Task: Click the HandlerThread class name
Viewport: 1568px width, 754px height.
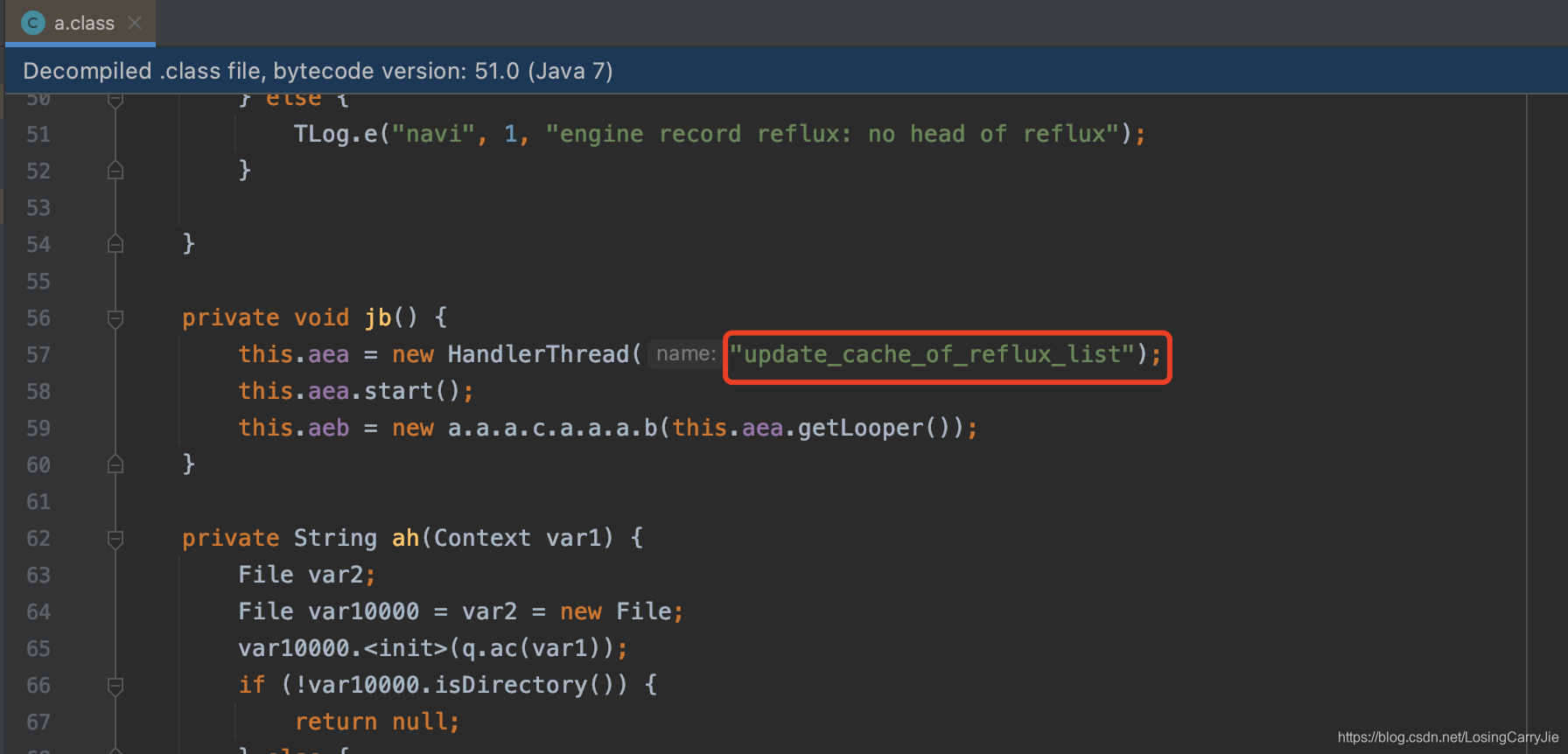Action: point(538,354)
